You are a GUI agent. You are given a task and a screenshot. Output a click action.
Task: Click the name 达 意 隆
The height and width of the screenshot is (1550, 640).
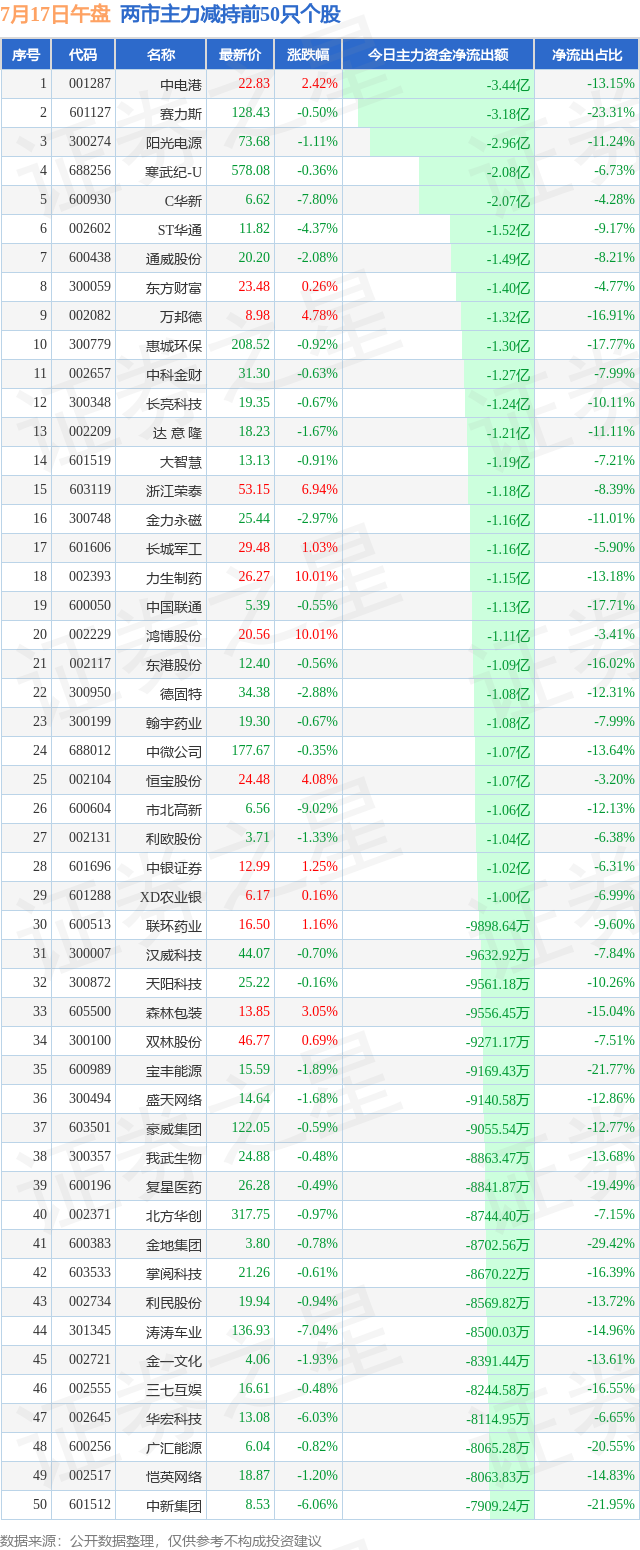coord(177,432)
